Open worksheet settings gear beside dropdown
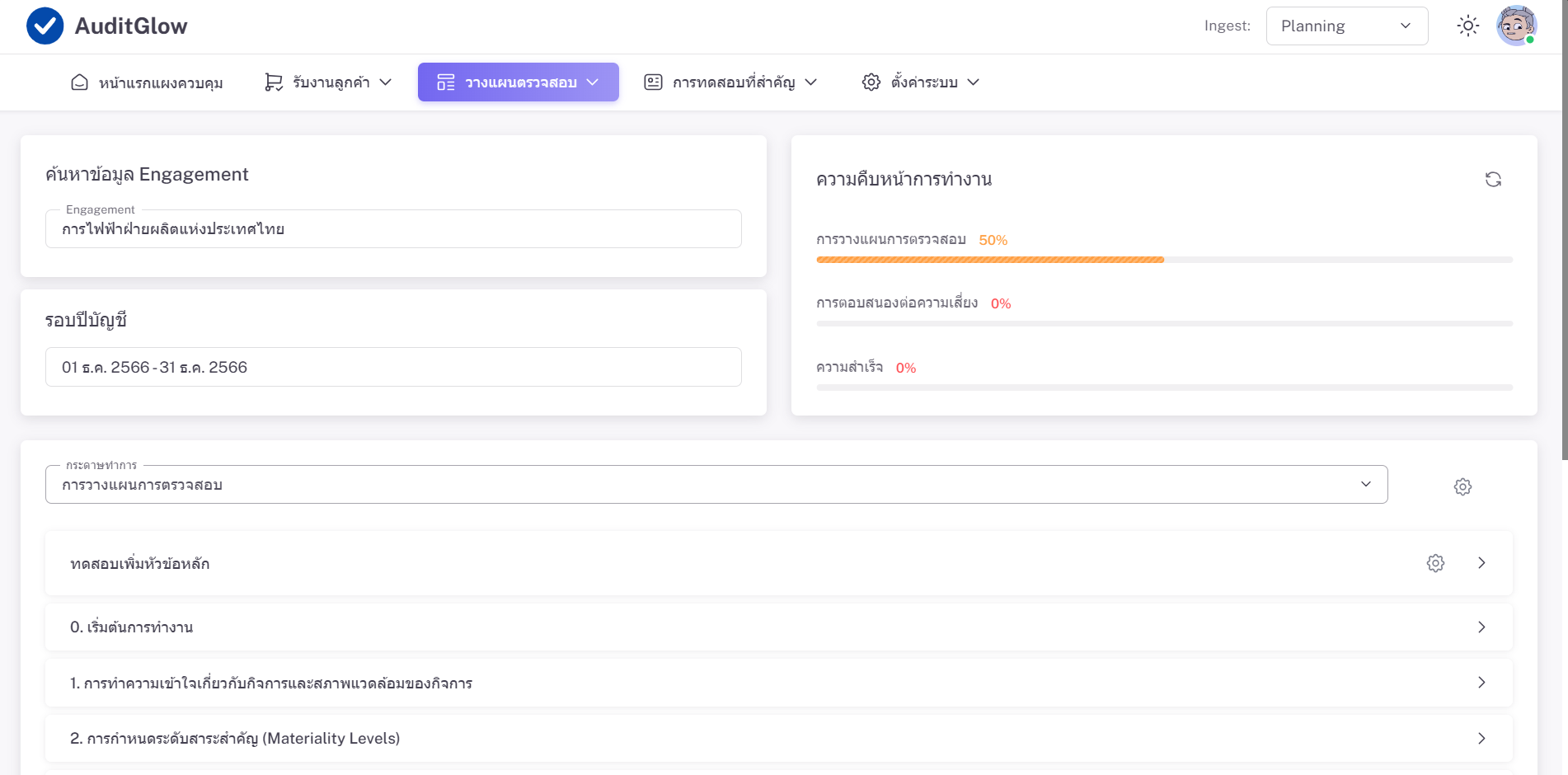Viewport: 1568px width, 775px height. pyautogui.click(x=1462, y=487)
